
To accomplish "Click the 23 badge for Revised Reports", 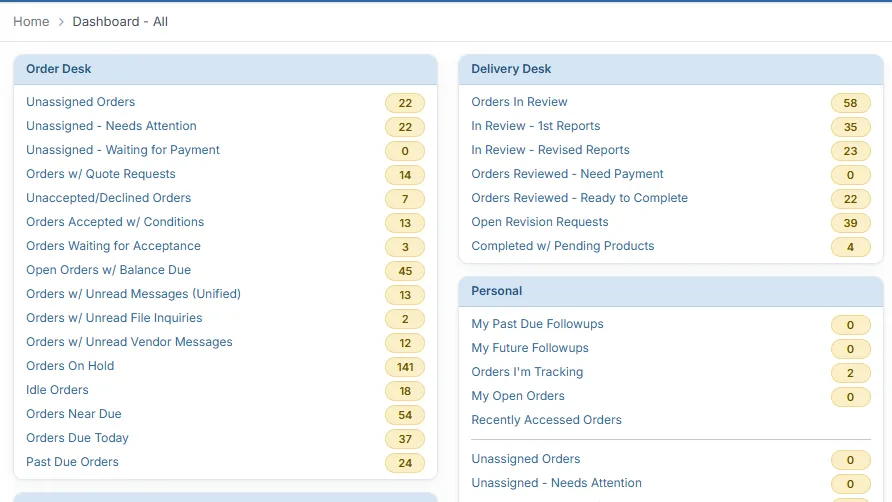I will pyautogui.click(x=850, y=151).
